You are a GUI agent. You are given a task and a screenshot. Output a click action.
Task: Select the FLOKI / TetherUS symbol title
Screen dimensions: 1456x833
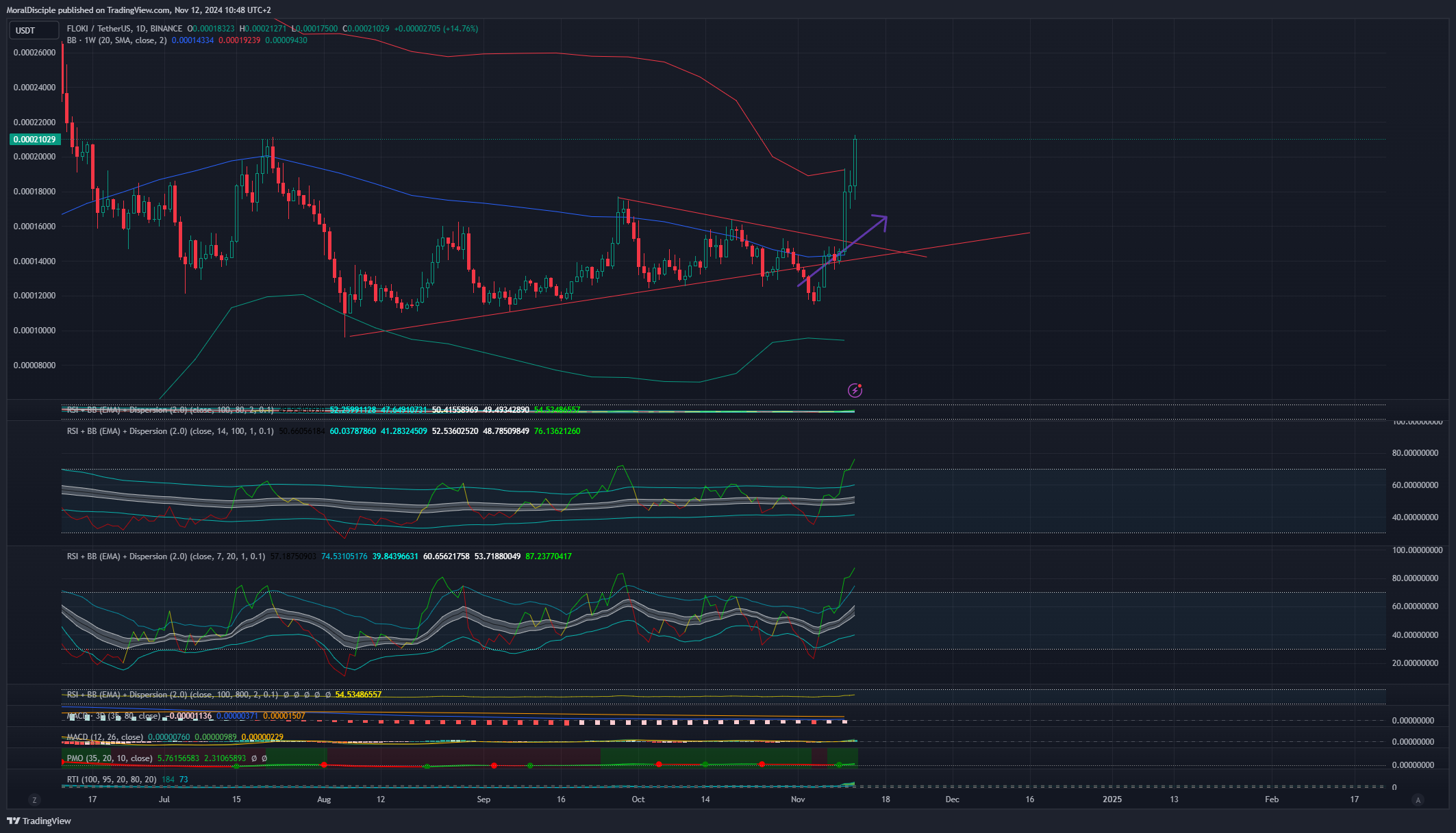pos(125,29)
